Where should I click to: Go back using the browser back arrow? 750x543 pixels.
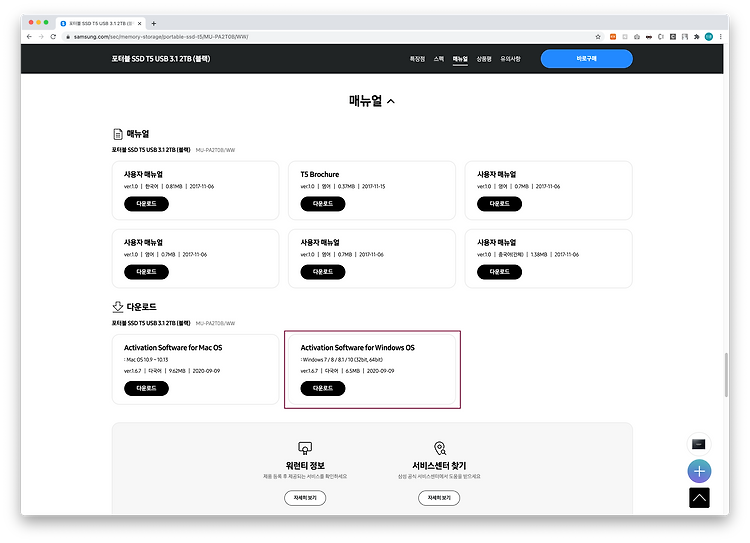pyautogui.click(x=29, y=36)
